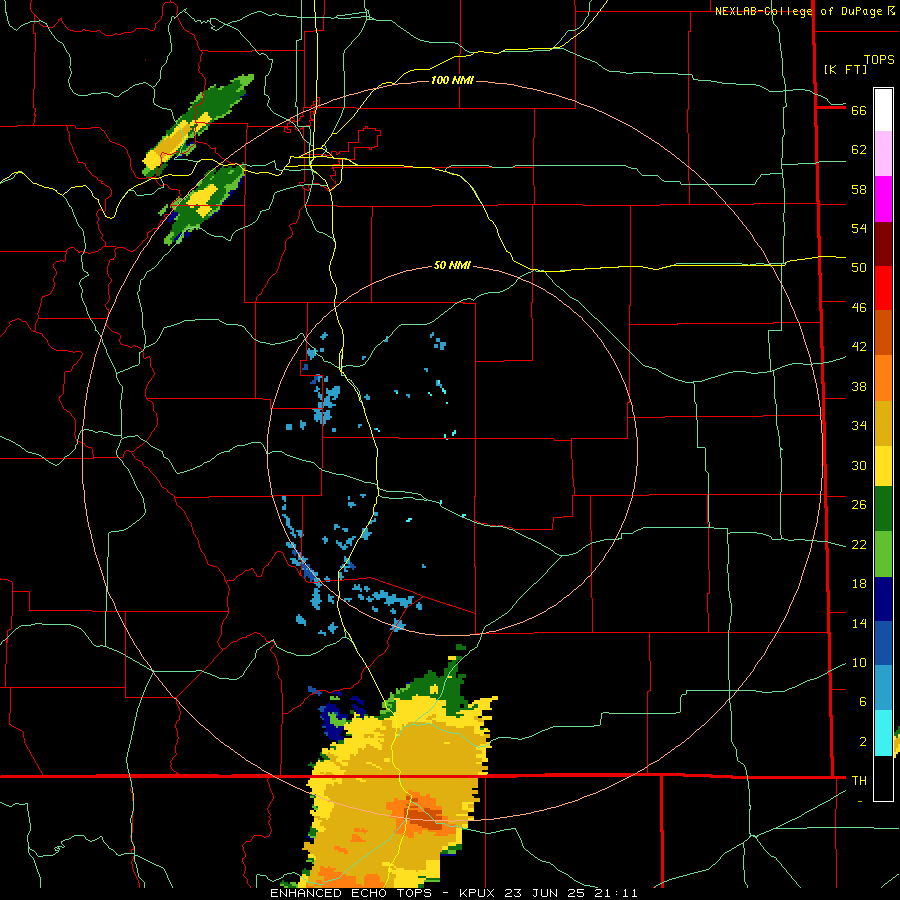Select the dark red legend swatch
900x900 pixels.
click(883, 243)
